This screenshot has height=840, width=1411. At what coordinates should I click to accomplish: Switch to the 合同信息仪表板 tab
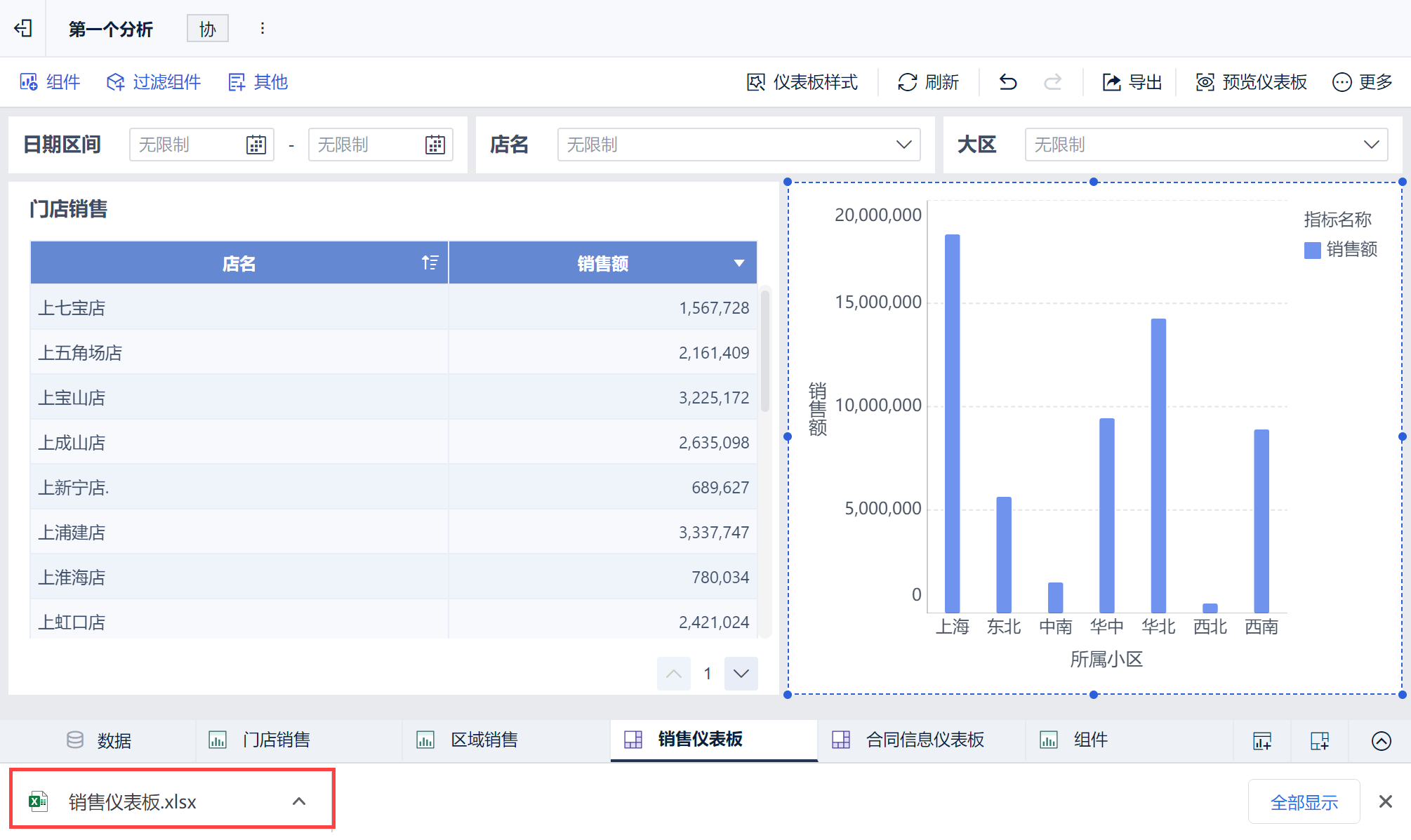click(x=924, y=740)
